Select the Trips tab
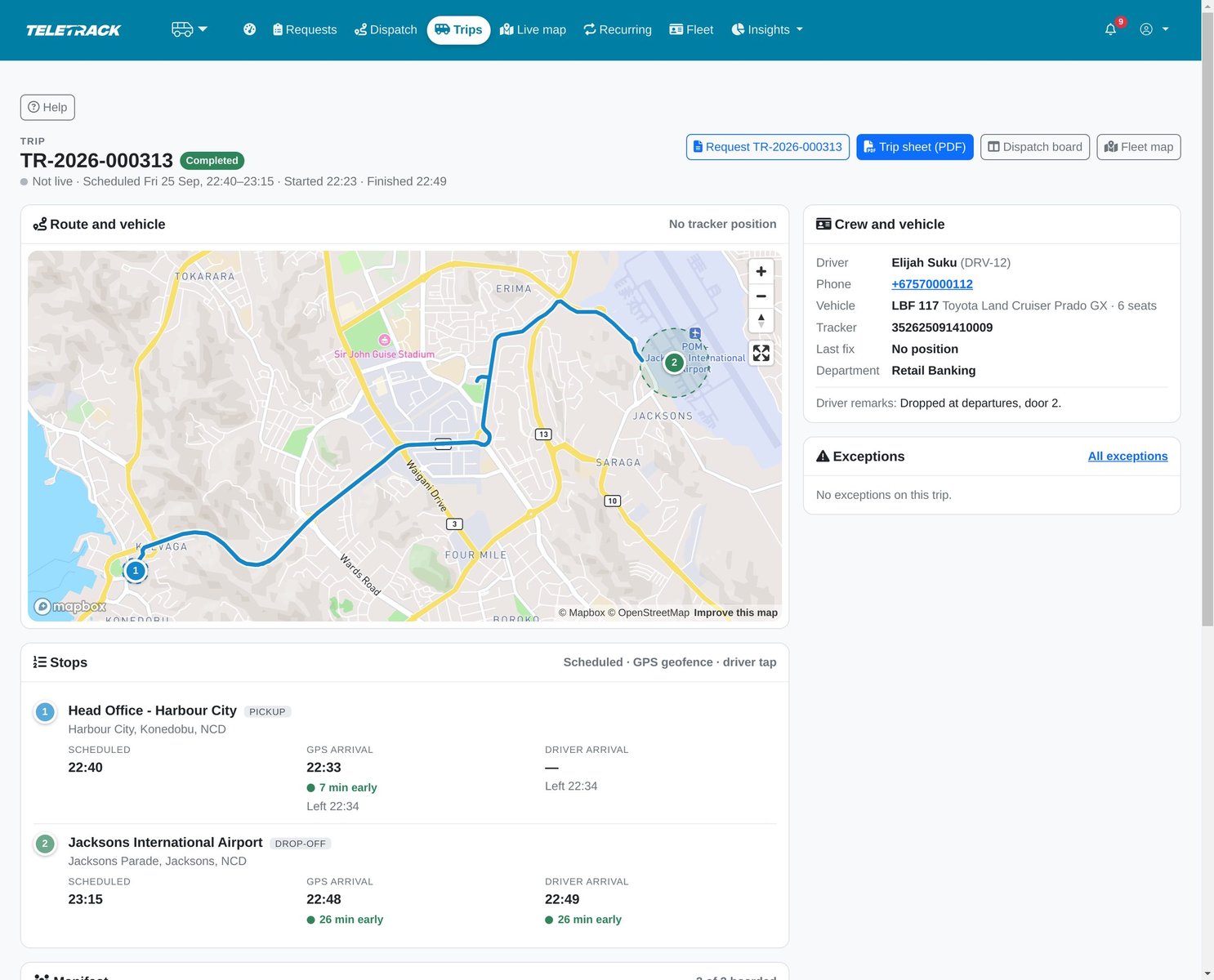 pyautogui.click(x=458, y=29)
